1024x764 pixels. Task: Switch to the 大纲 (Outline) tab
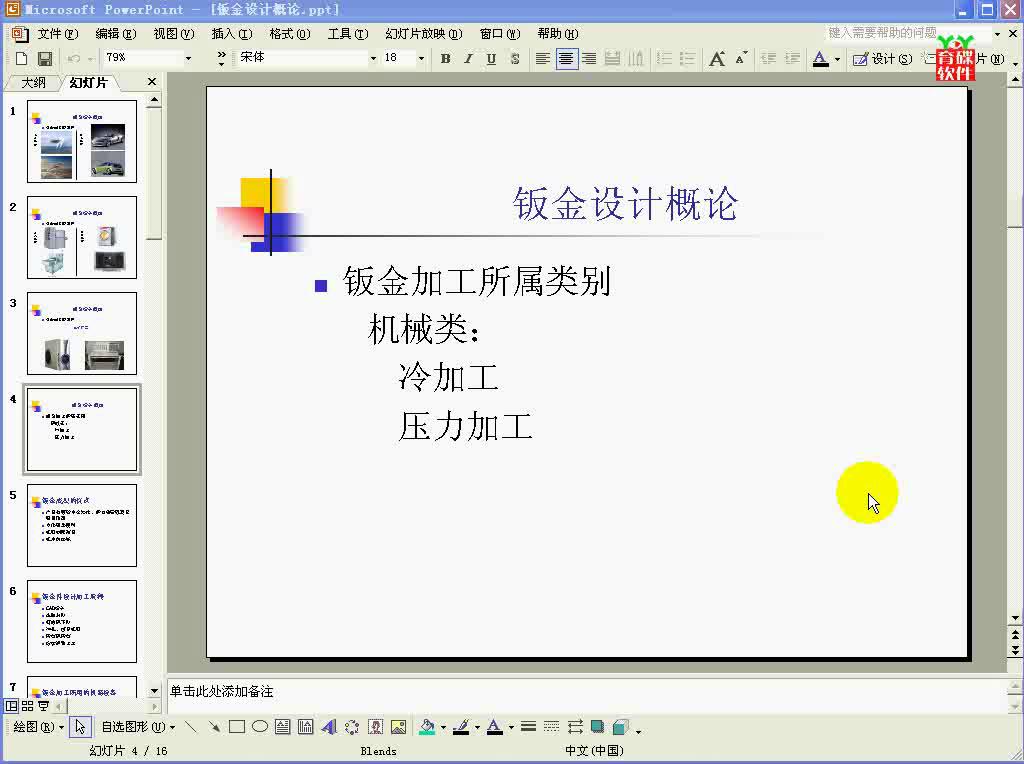pos(33,82)
